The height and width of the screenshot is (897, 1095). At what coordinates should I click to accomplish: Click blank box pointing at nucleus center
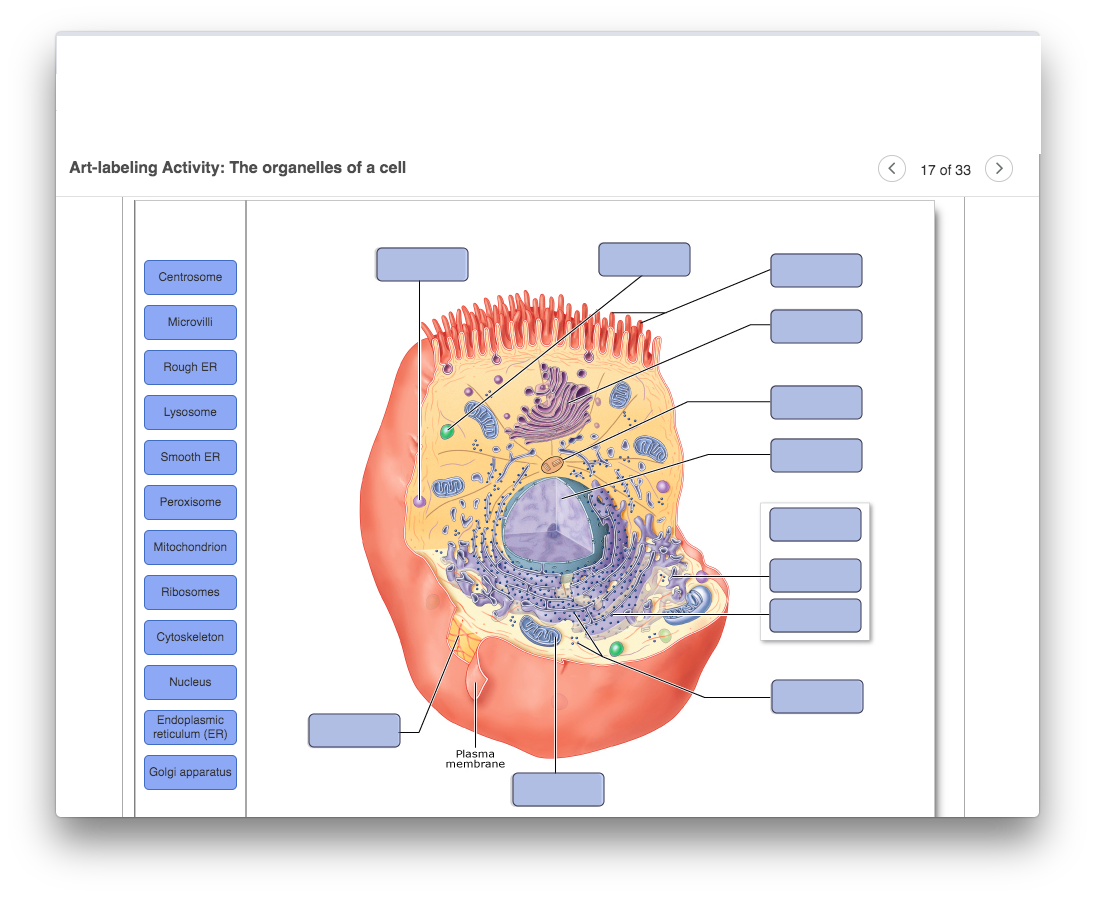[816, 455]
